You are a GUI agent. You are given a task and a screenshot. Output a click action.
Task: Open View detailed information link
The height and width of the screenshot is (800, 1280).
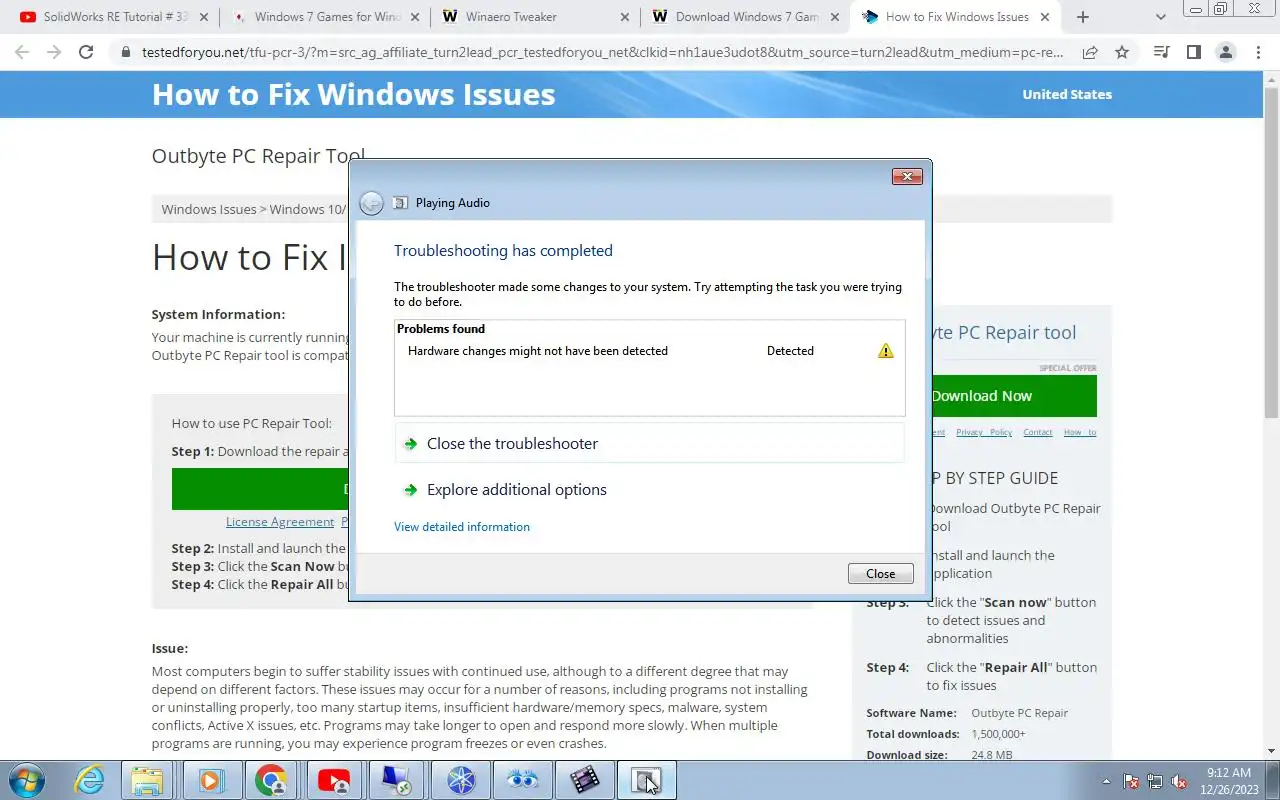click(462, 527)
